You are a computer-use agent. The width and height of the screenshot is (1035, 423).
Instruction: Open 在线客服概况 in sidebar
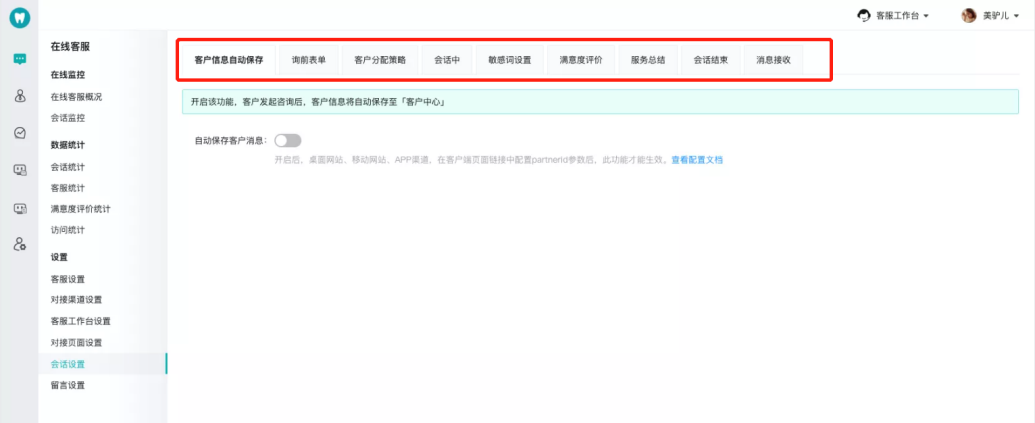point(77,97)
